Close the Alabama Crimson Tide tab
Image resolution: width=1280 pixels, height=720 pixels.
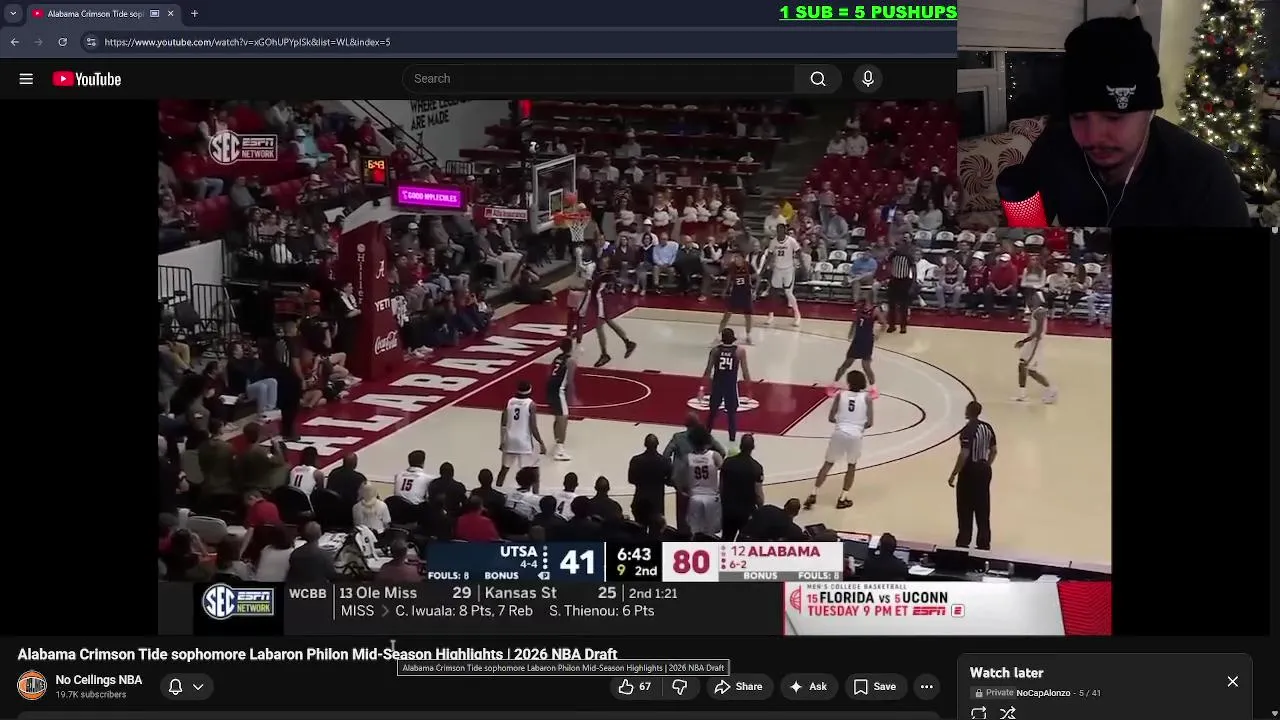(170, 13)
